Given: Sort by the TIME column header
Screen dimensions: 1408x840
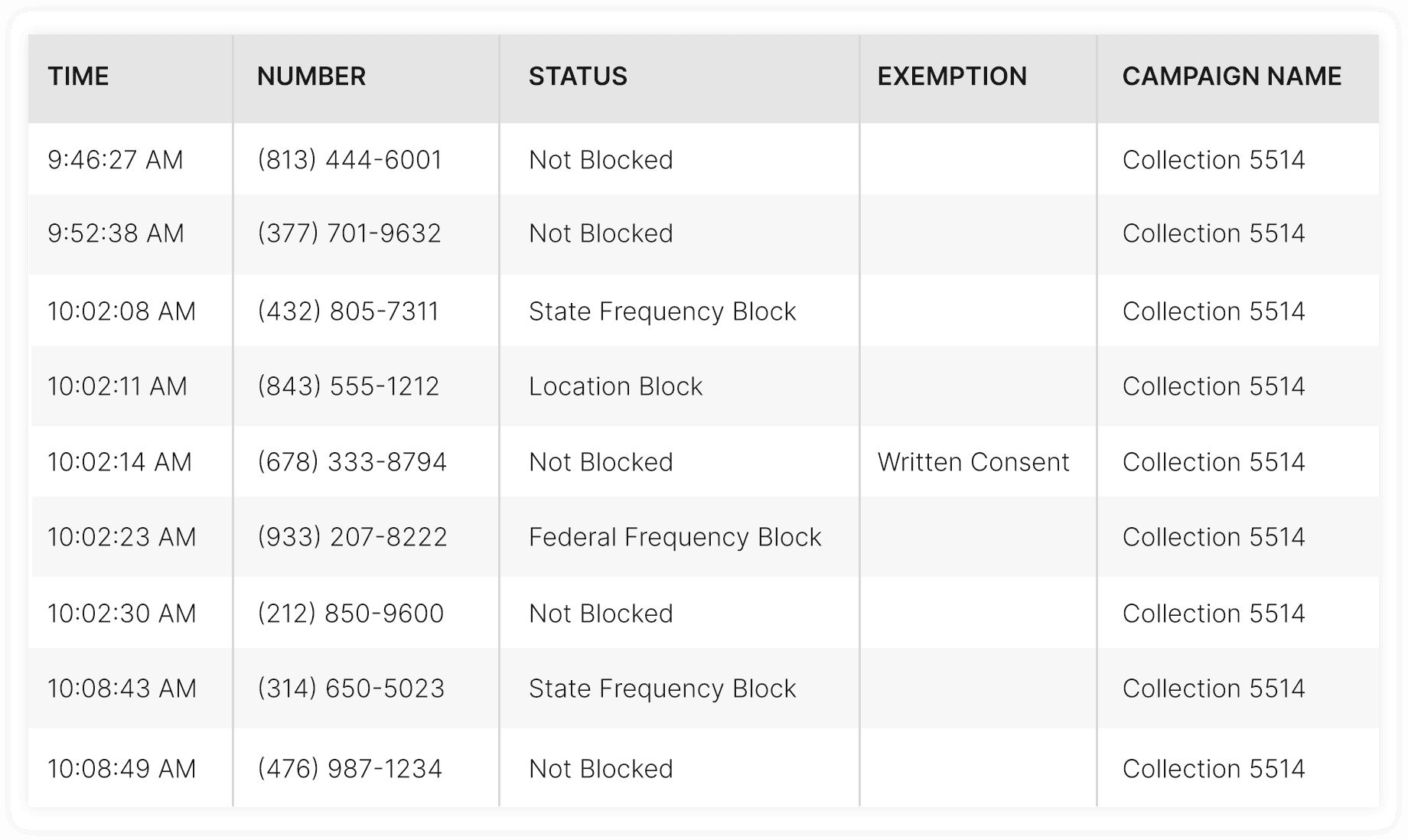Looking at the screenshot, I should 78,77.
